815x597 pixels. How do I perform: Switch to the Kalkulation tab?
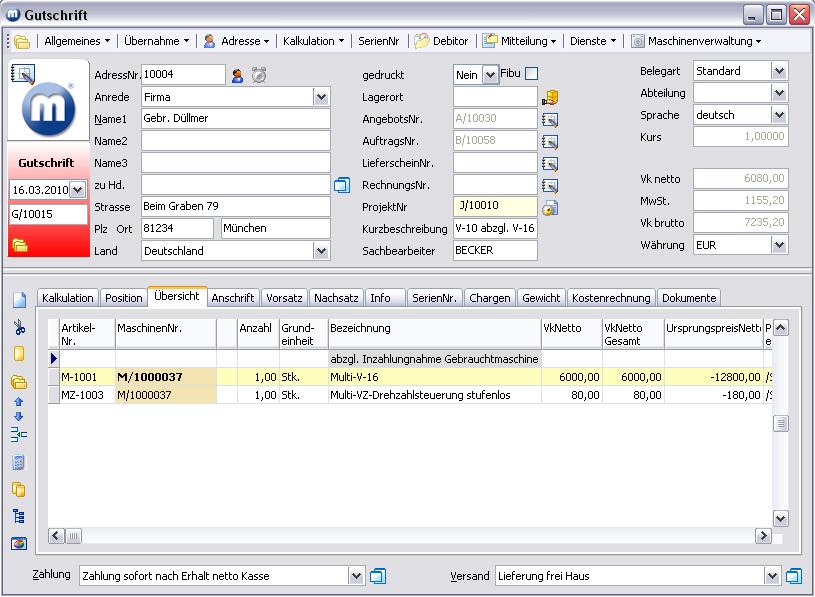click(x=68, y=298)
